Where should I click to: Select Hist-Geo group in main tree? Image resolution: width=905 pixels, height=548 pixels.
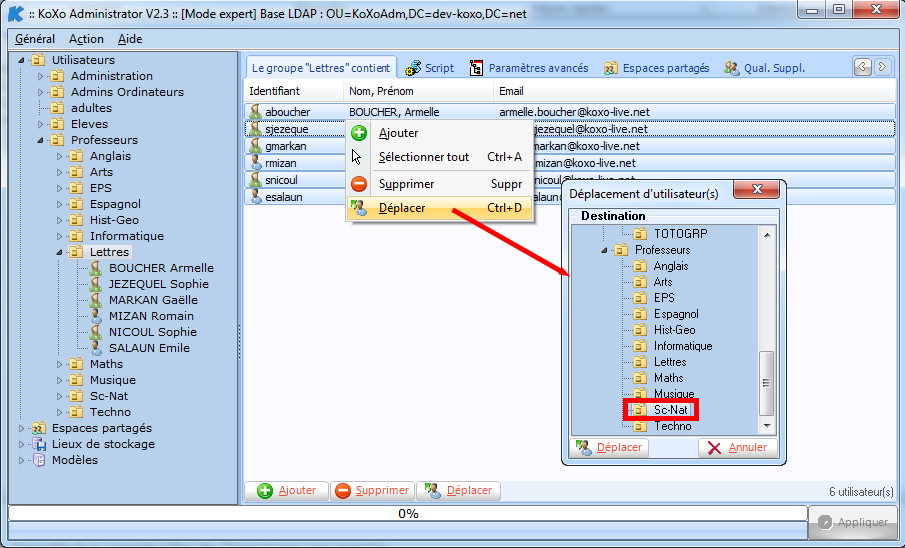click(x=114, y=220)
